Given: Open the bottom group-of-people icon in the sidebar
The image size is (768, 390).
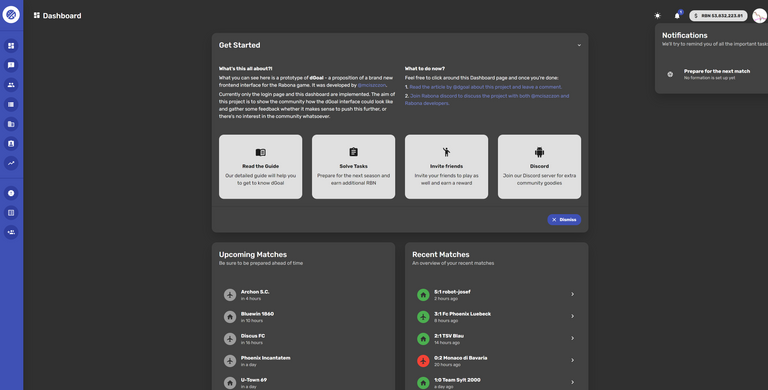Looking at the screenshot, I should [11, 232].
